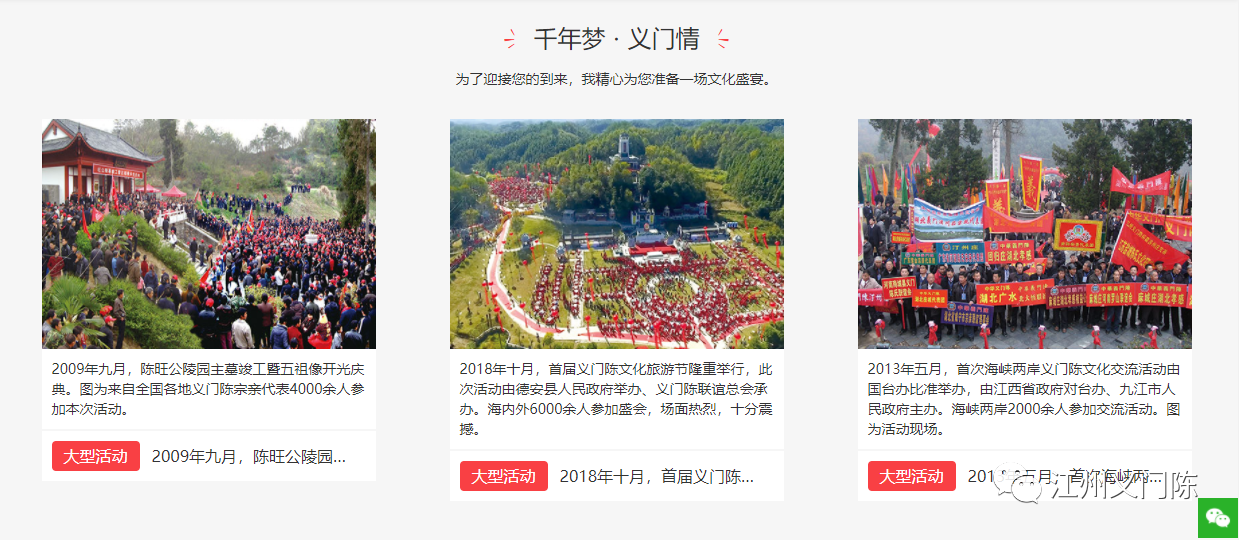
Task: Open the title link 2018年十月，首届义门陈...
Action: 656,477
